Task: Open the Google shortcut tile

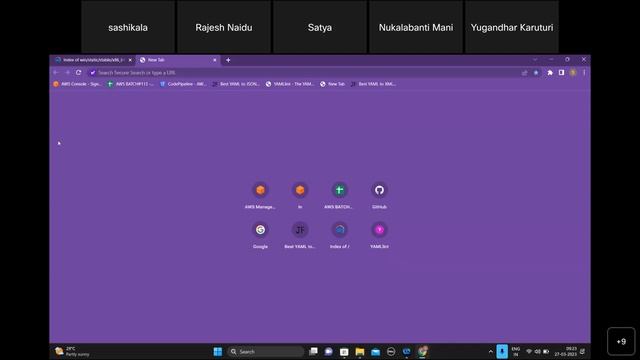Action: pos(260,235)
